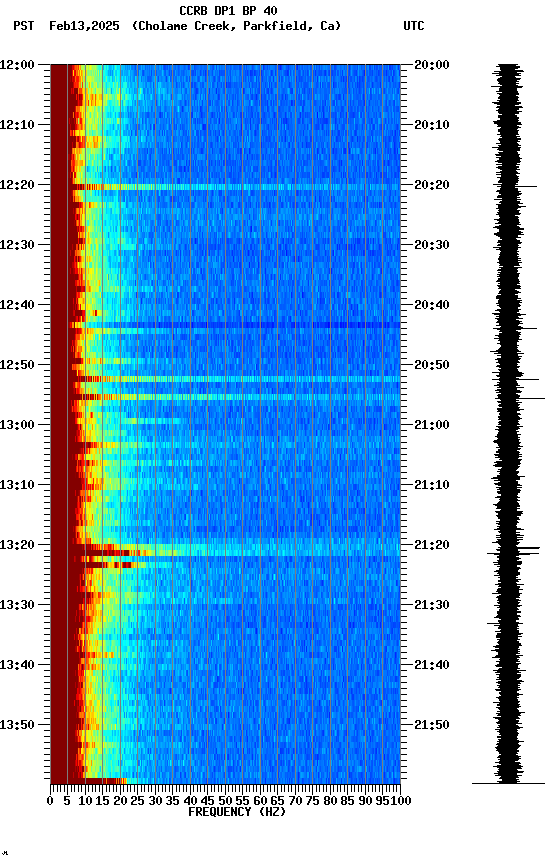
Task: Click the seismogram spike near 20:20 UTC
Action: (x=526, y=187)
